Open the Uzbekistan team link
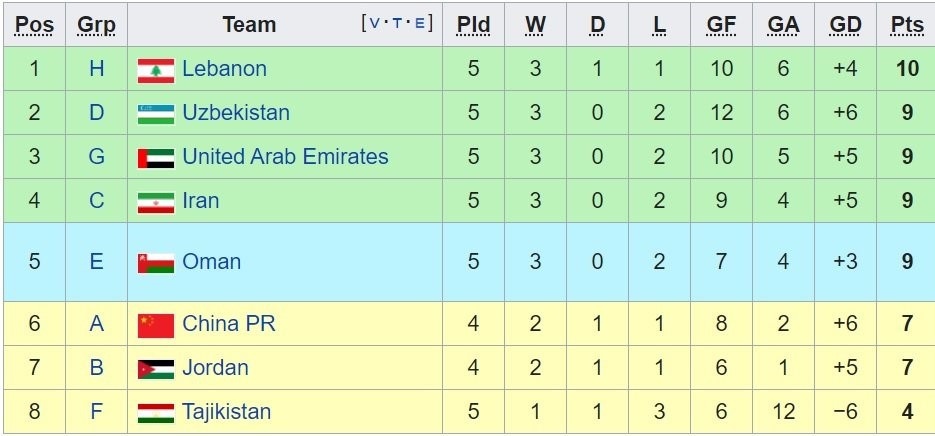The width and height of the screenshot is (935, 436). pos(235,113)
